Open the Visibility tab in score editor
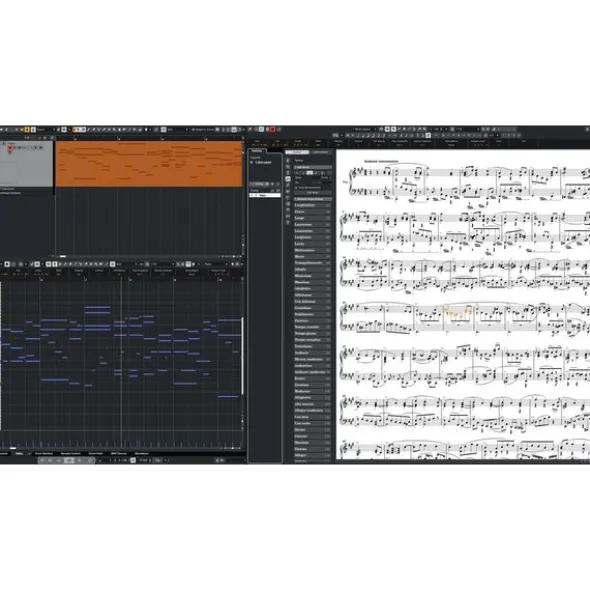This screenshot has height=591, width=590. [257, 151]
